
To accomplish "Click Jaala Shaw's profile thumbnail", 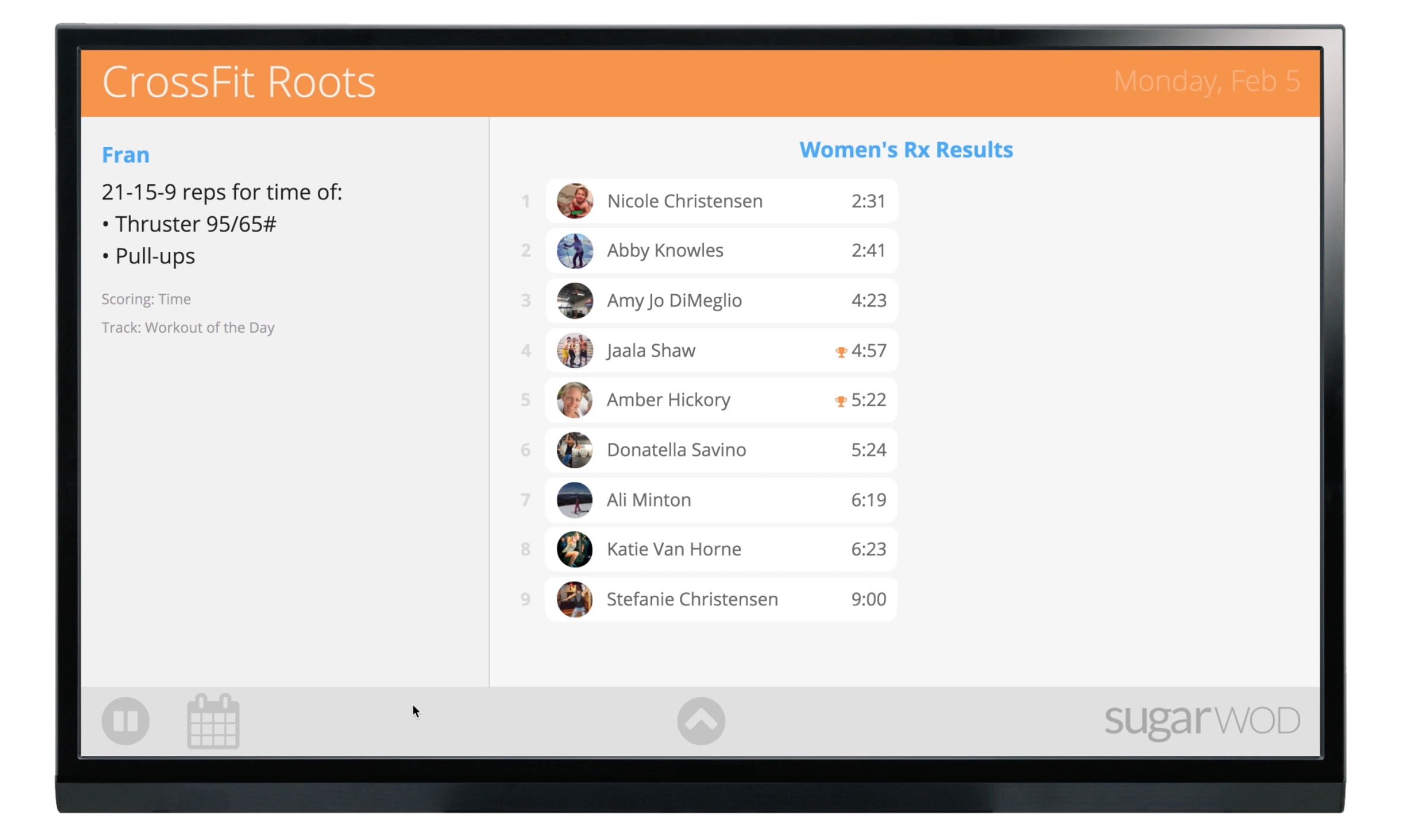I will pos(575,349).
